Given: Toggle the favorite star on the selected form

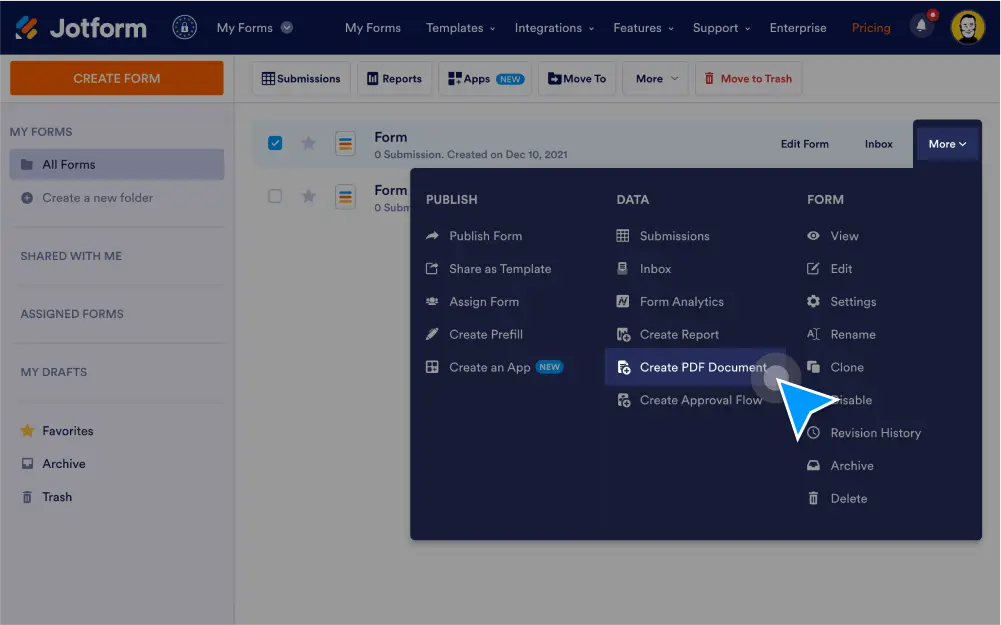Looking at the screenshot, I should point(309,143).
